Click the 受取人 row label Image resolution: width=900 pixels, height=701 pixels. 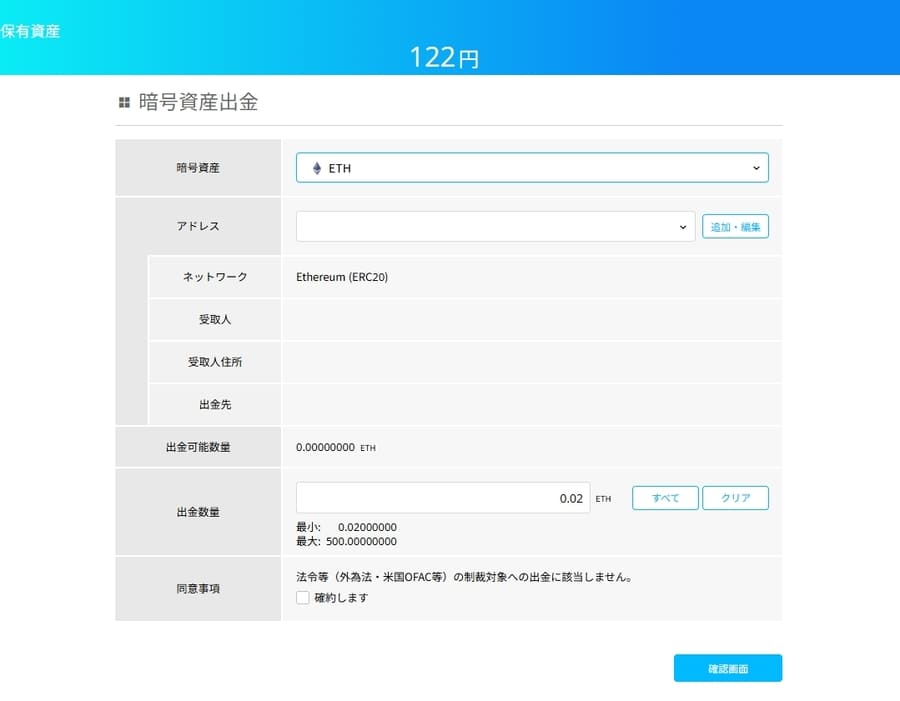tap(215, 319)
